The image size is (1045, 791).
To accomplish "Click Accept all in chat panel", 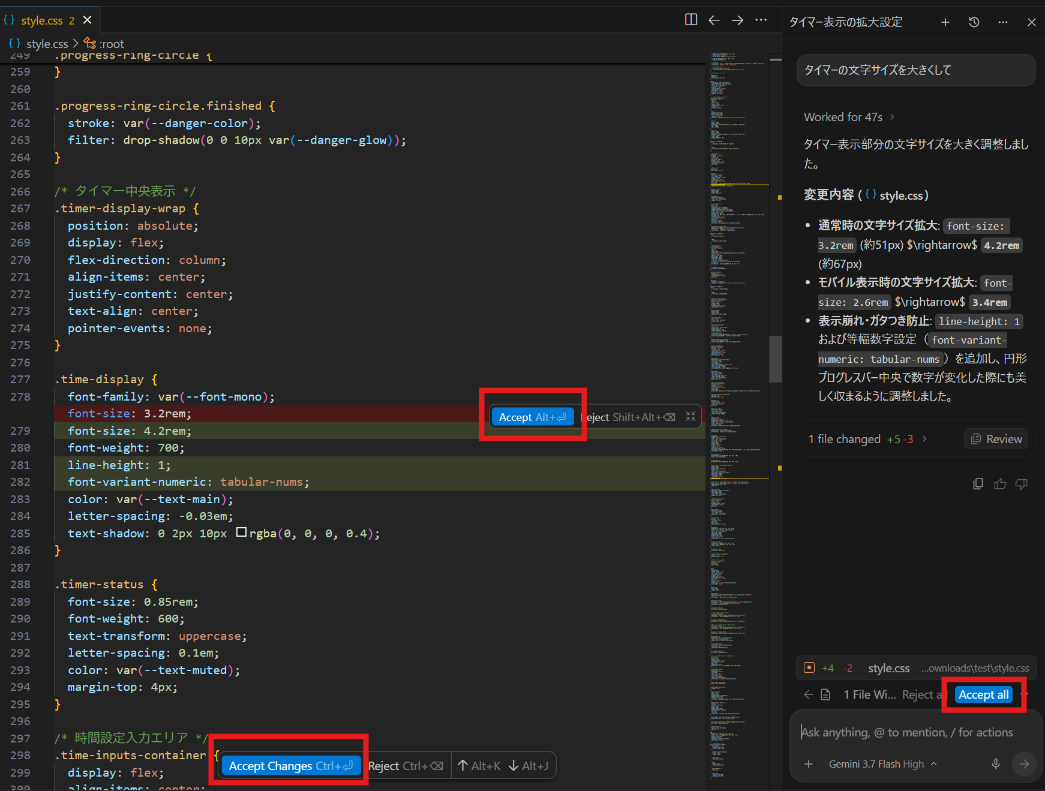I will pos(983,694).
